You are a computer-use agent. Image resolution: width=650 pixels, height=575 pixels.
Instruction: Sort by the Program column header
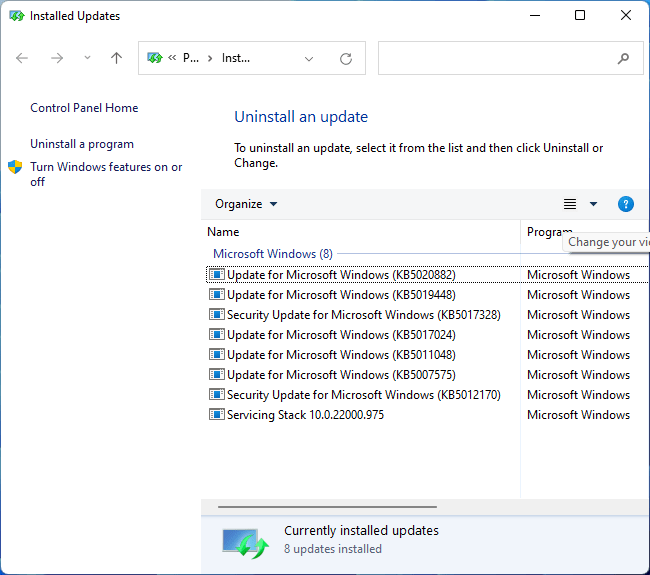point(549,232)
